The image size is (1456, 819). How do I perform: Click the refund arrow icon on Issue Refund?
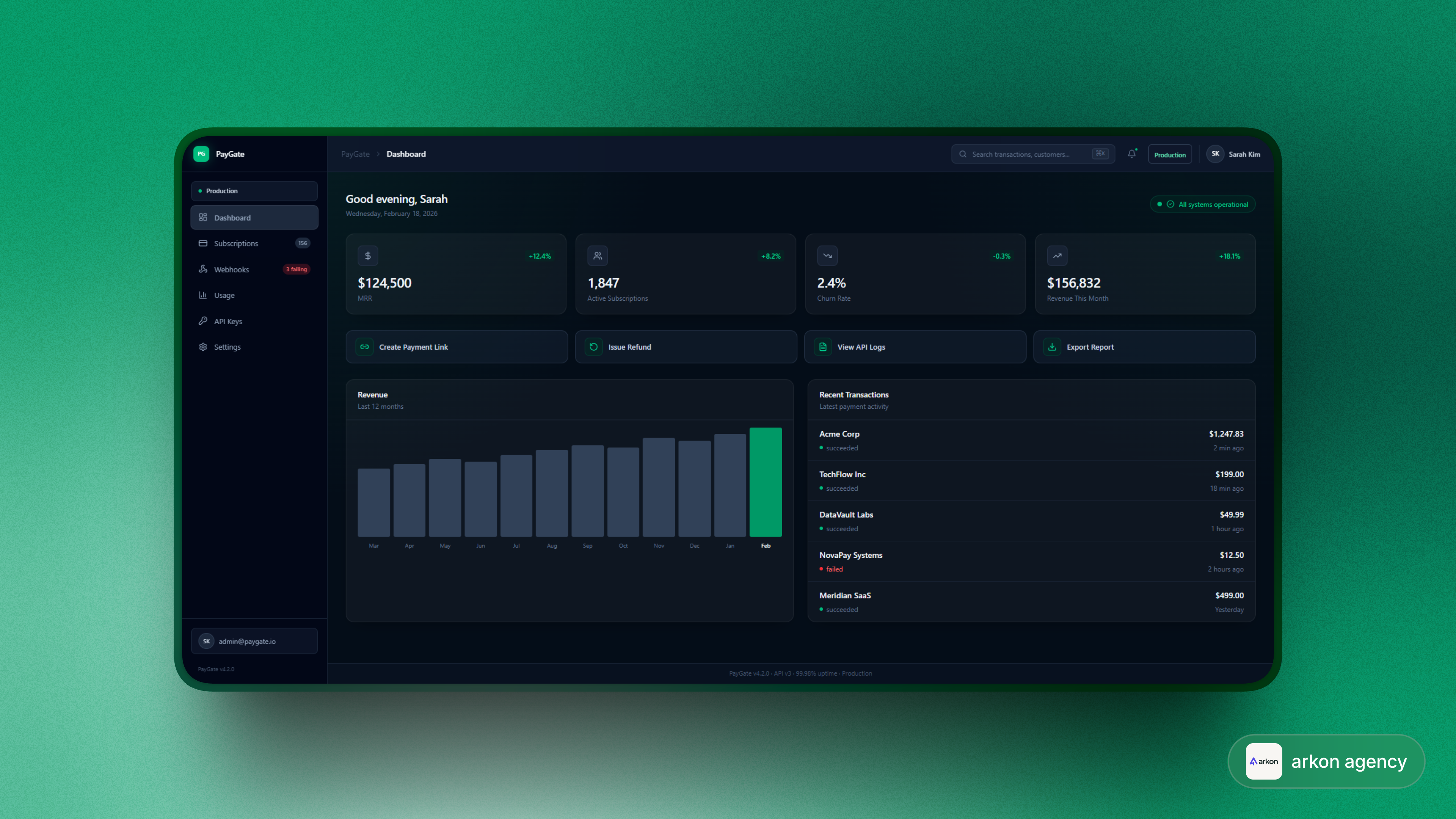click(x=593, y=347)
